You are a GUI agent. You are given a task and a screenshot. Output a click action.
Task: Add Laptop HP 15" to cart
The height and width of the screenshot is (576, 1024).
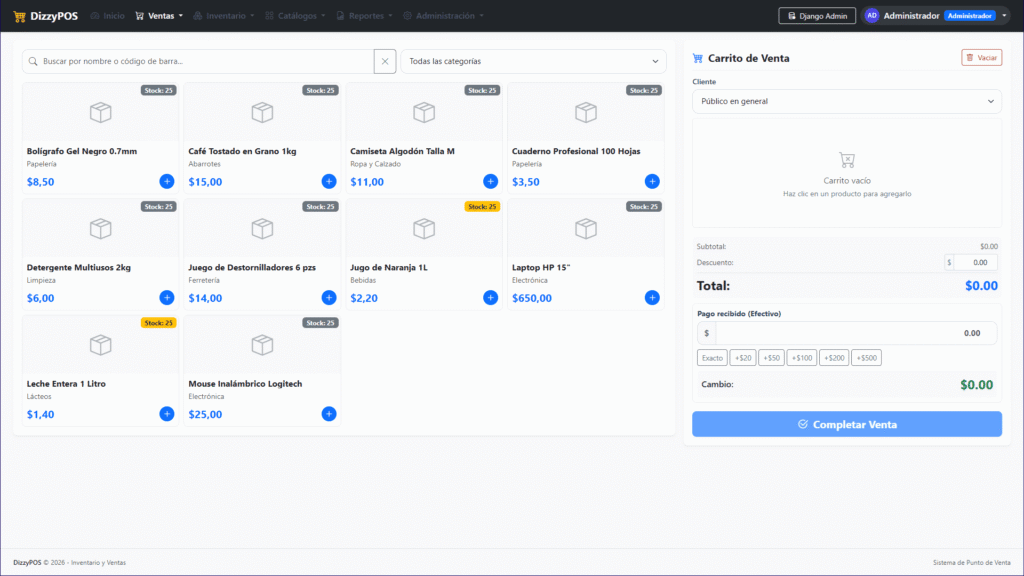click(x=652, y=298)
